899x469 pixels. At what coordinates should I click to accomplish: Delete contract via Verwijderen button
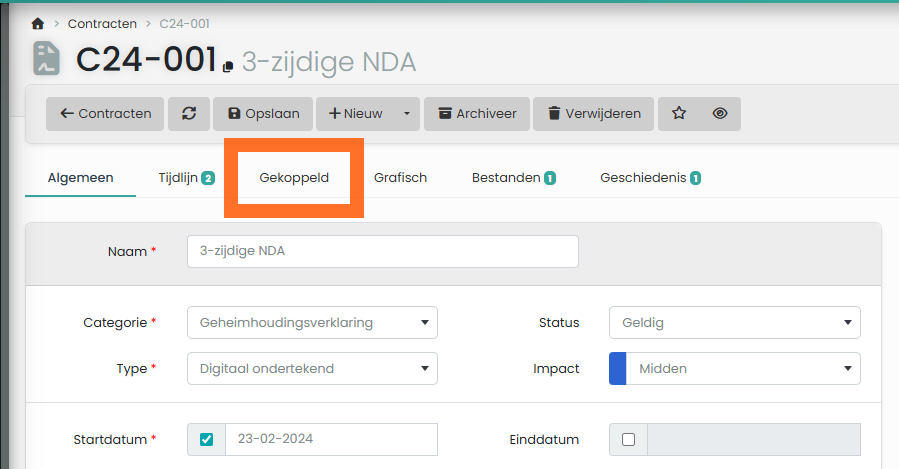594,114
